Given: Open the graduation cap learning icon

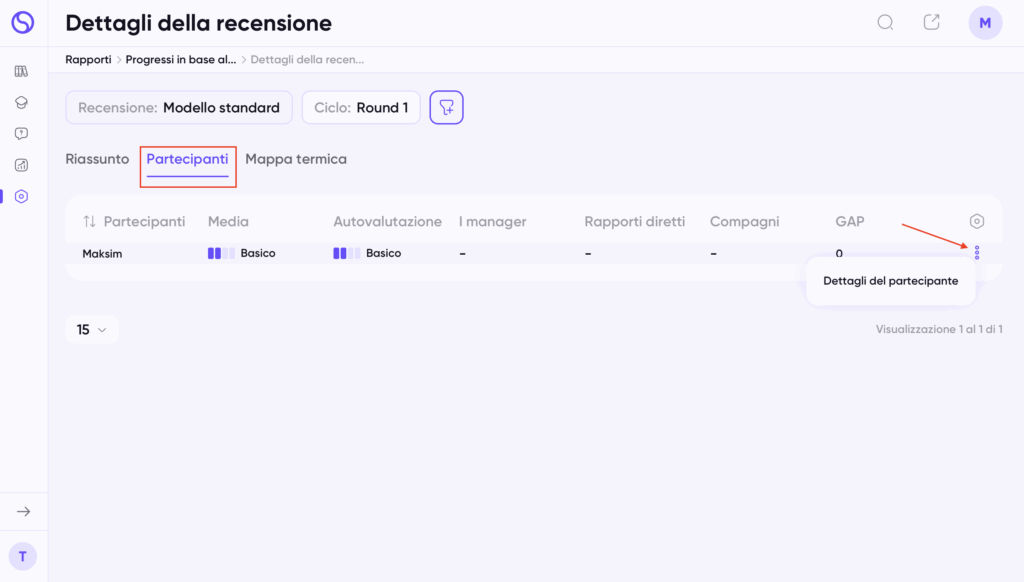Looking at the screenshot, I should (22, 103).
